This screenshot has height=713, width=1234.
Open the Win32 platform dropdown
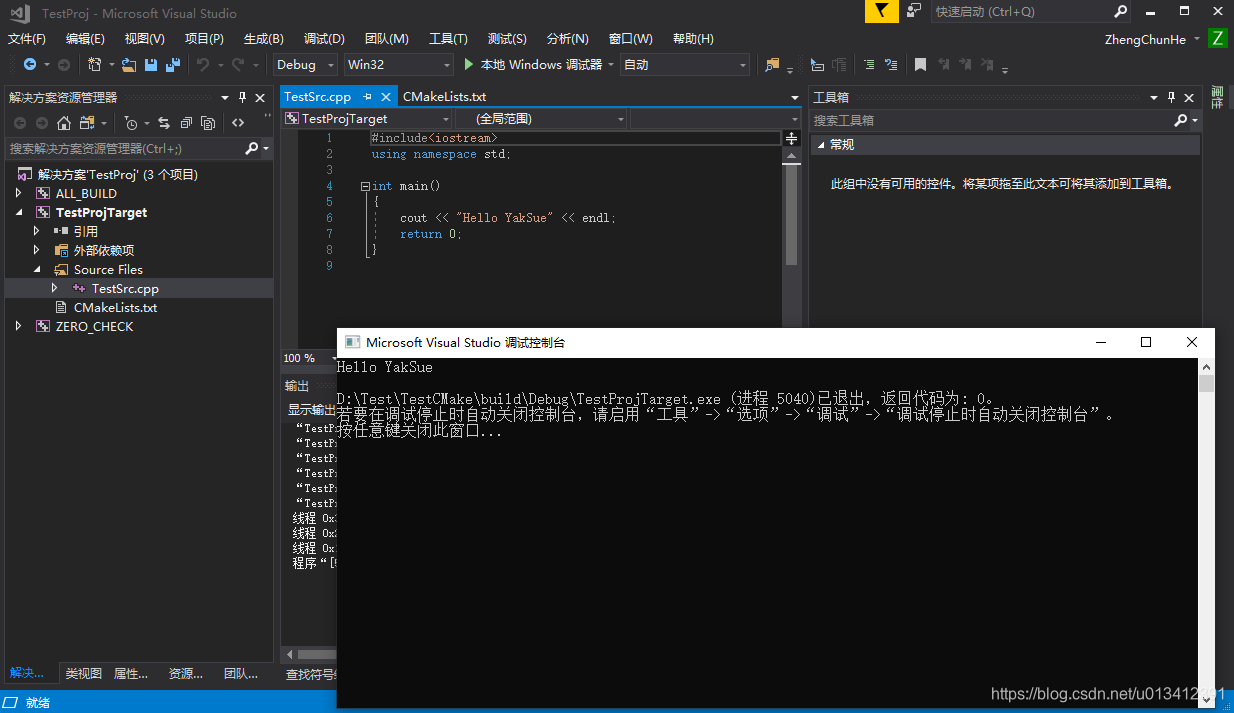click(x=397, y=64)
